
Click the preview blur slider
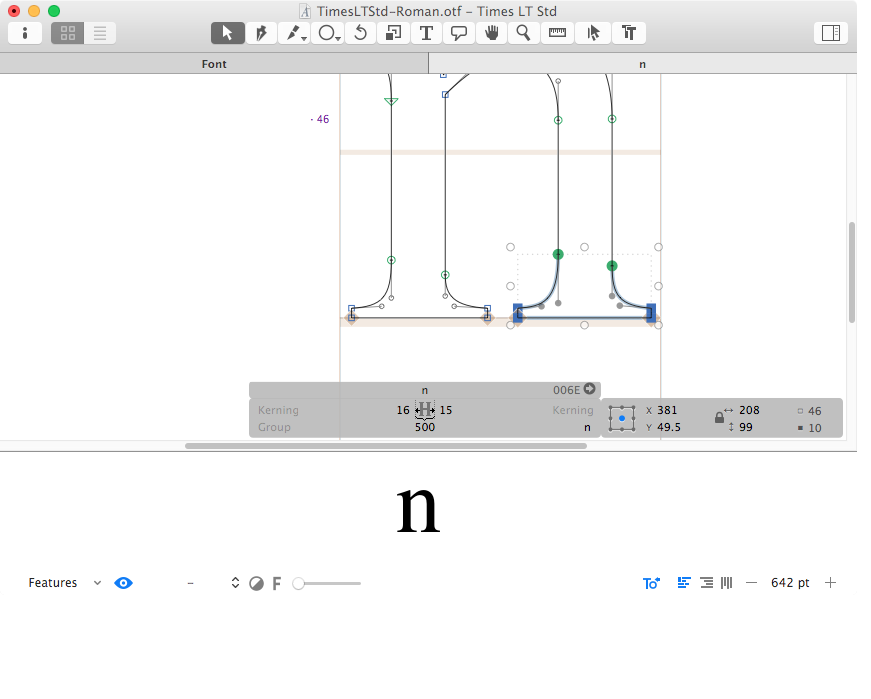click(x=328, y=583)
